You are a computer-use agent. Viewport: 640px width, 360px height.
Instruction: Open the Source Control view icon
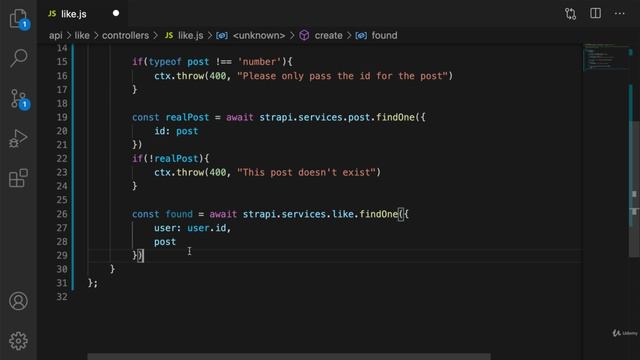(x=19, y=99)
